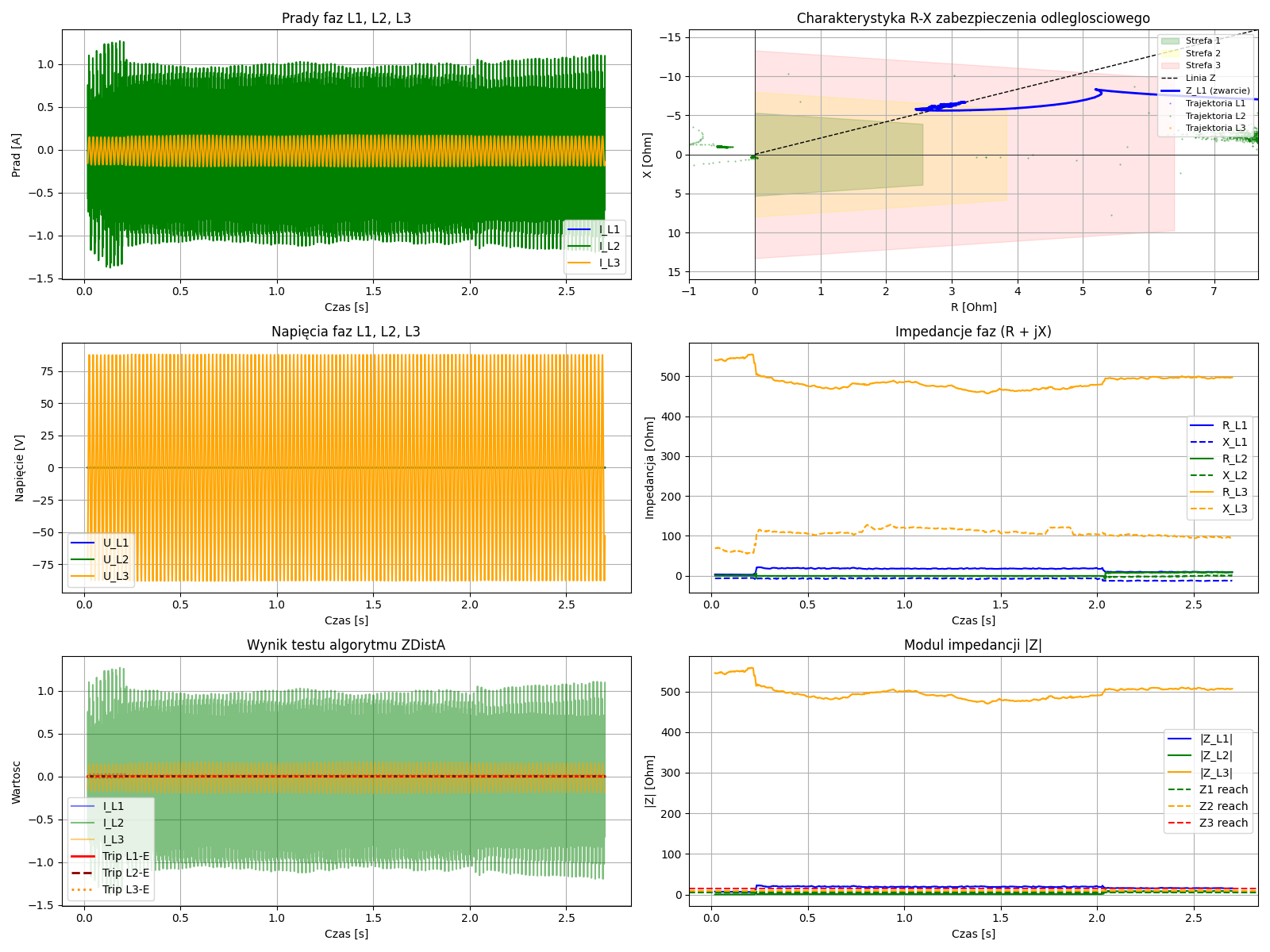The image size is (1270, 952).
Task: Click the Strefa 1 green legend swatch
Action: click(1170, 40)
